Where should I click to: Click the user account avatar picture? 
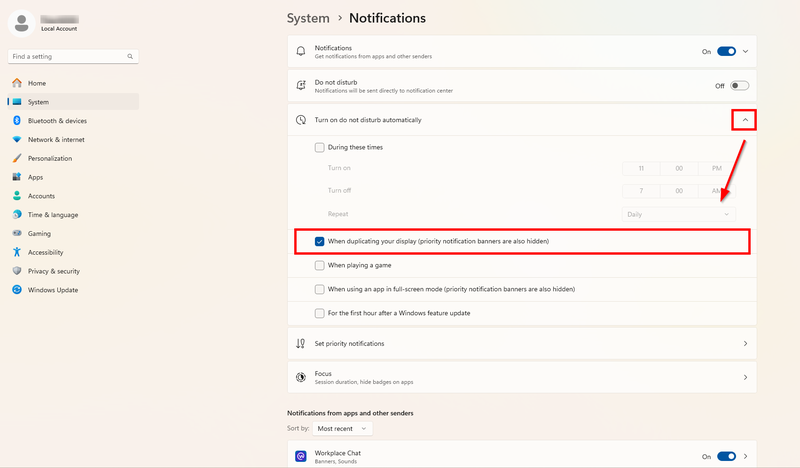(x=21, y=23)
